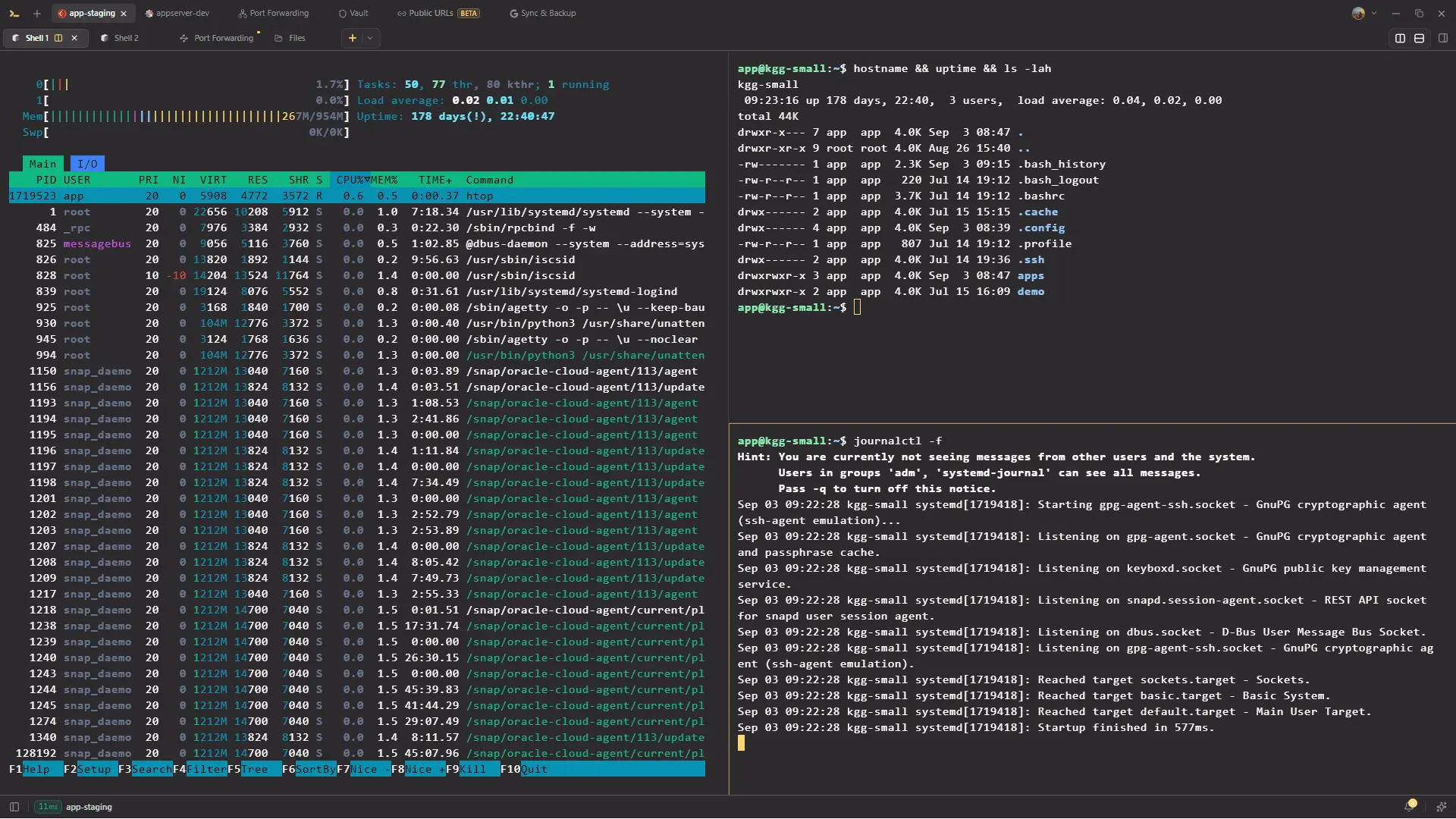This screenshot has height=819, width=1456.
Task: Open the Sync & Backup tab
Action: point(543,13)
